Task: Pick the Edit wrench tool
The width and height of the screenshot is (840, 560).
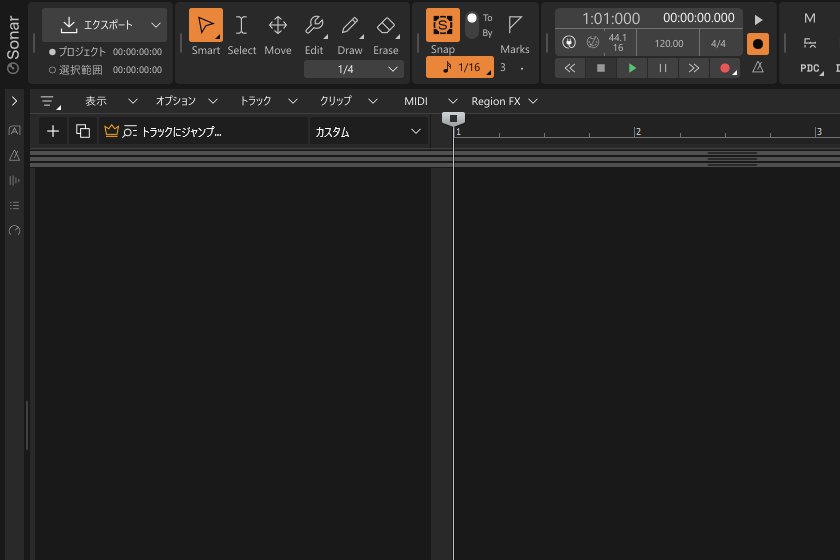Action: click(x=314, y=26)
